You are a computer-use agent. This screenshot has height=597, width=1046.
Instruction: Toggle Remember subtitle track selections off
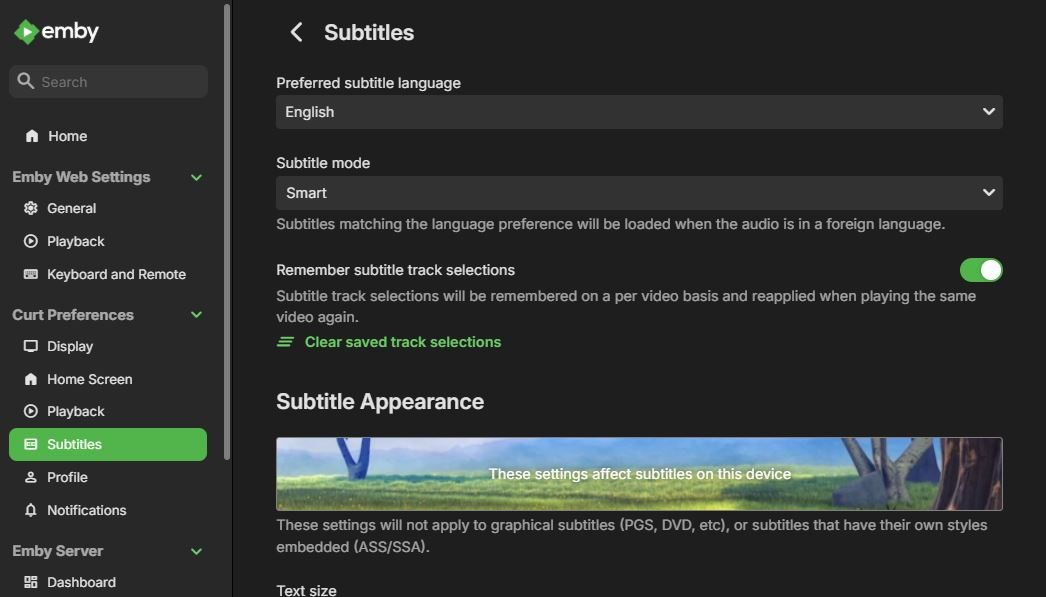pos(981,270)
